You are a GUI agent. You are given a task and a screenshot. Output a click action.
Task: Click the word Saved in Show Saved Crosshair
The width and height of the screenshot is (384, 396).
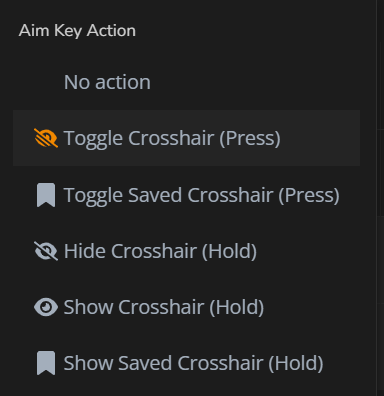tap(145, 363)
